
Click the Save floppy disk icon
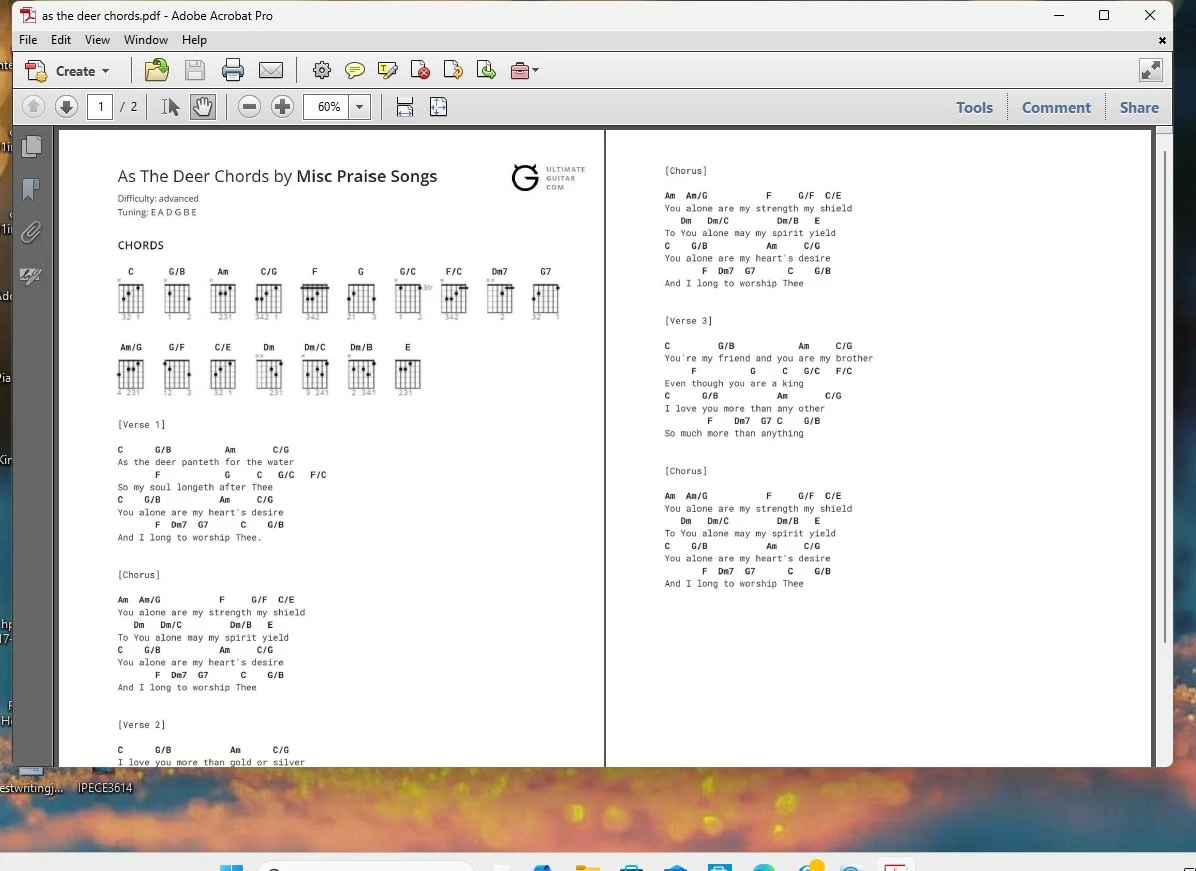[195, 70]
